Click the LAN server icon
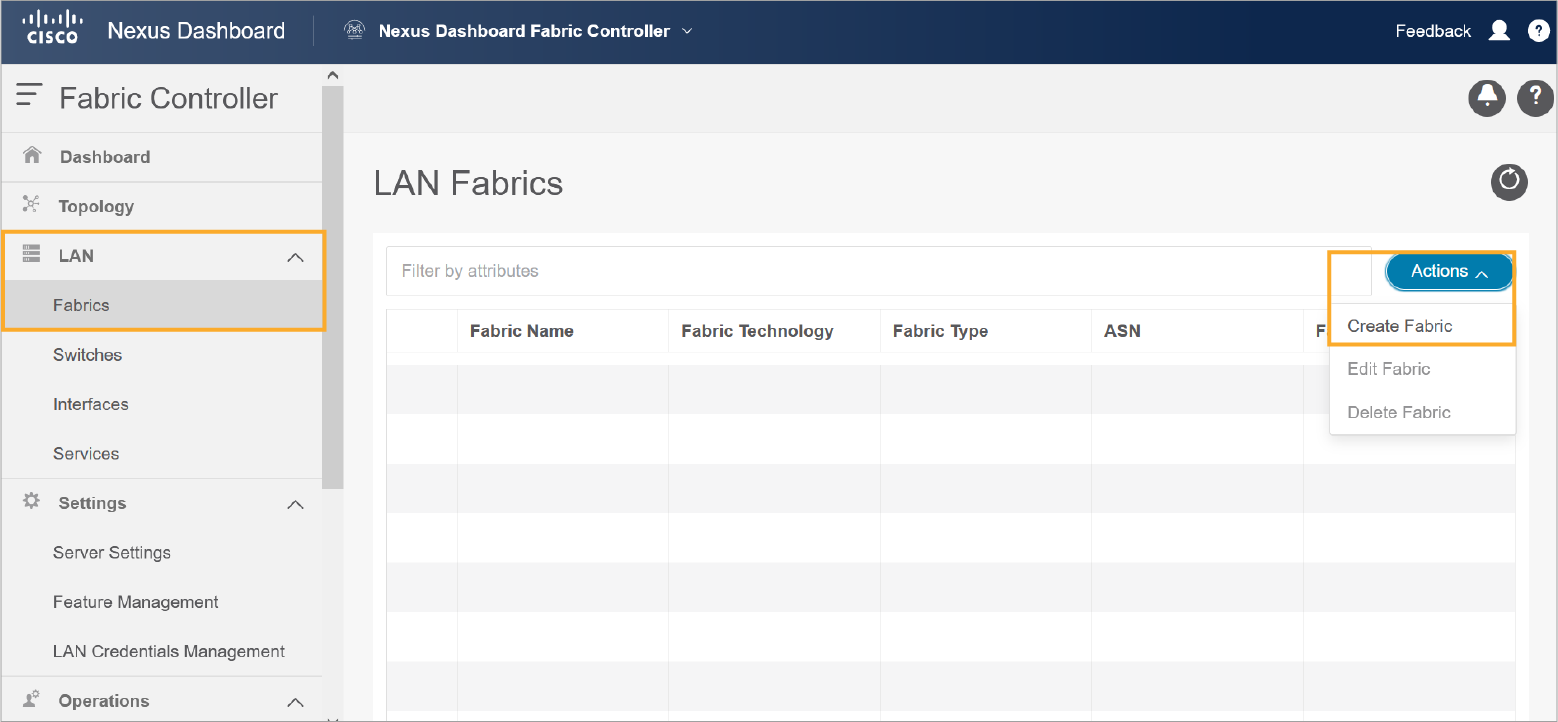This screenshot has height=722, width=1558. 32,254
